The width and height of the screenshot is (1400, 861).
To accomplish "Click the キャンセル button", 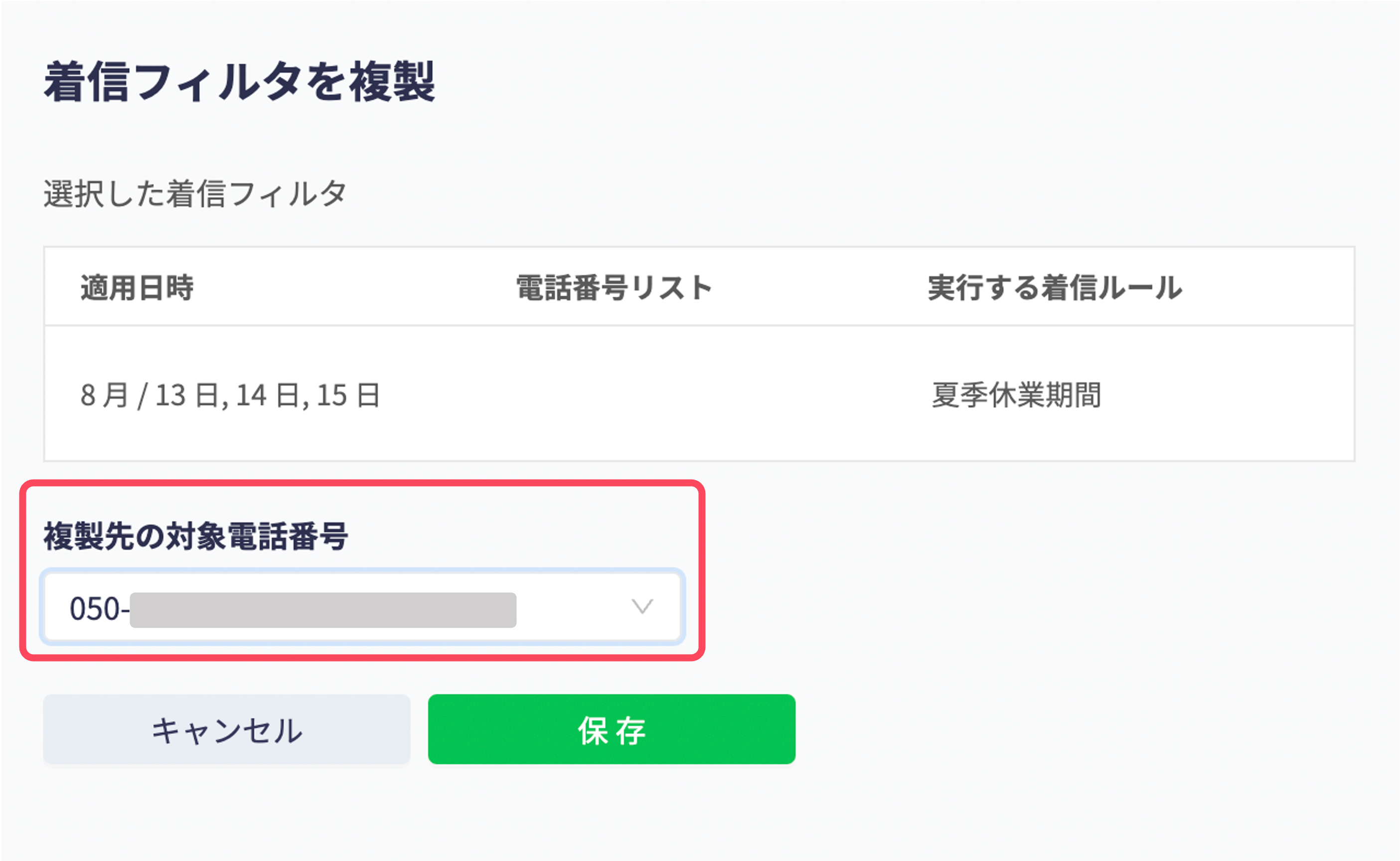I will click(226, 729).
